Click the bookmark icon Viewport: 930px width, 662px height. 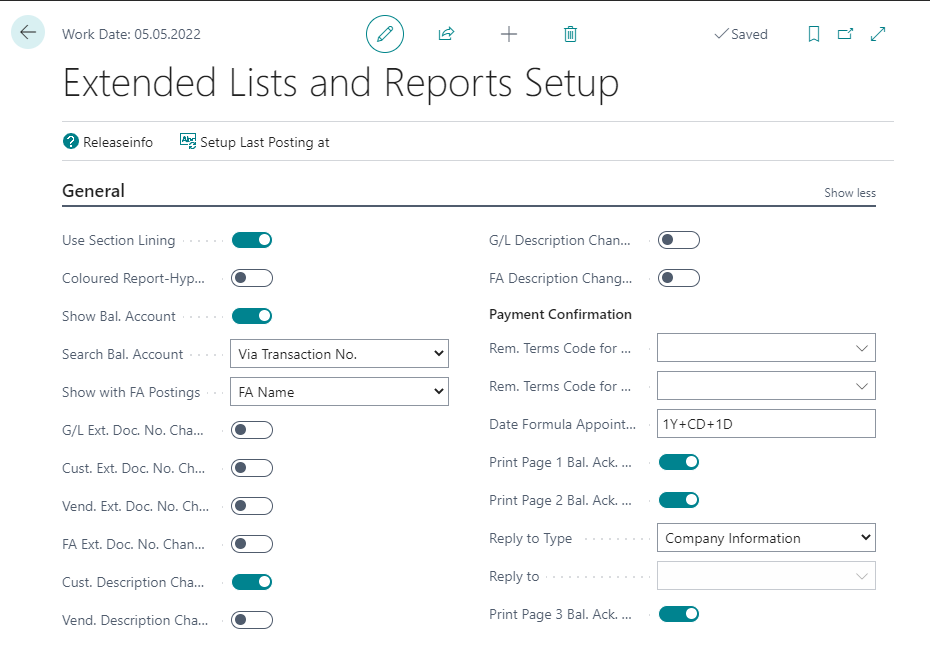tap(814, 34)
